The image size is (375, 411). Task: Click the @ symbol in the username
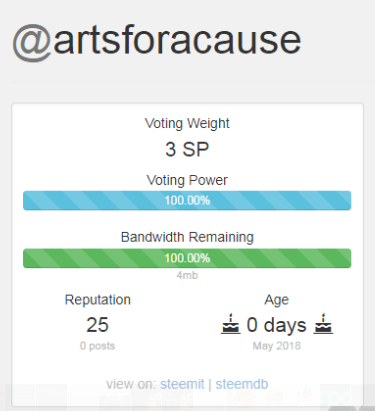[32, 43]
